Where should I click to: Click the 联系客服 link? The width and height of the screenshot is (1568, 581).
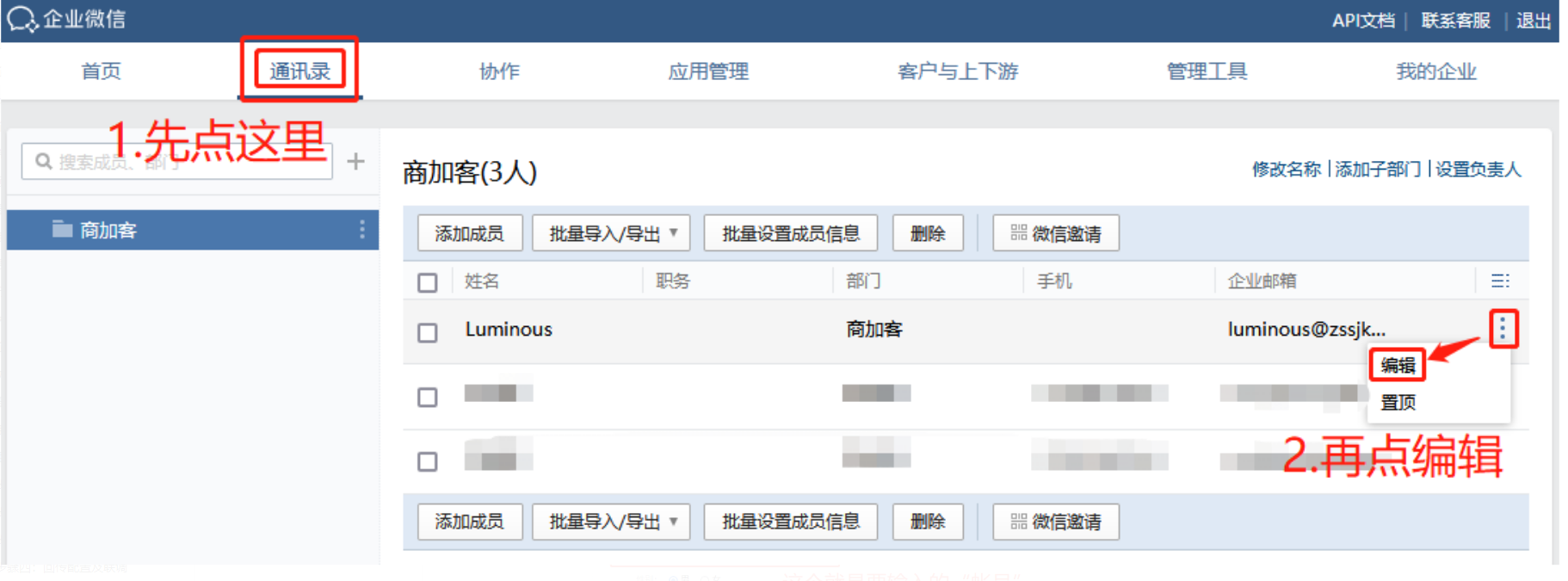pyautogui.click(x=1455, y=21)
